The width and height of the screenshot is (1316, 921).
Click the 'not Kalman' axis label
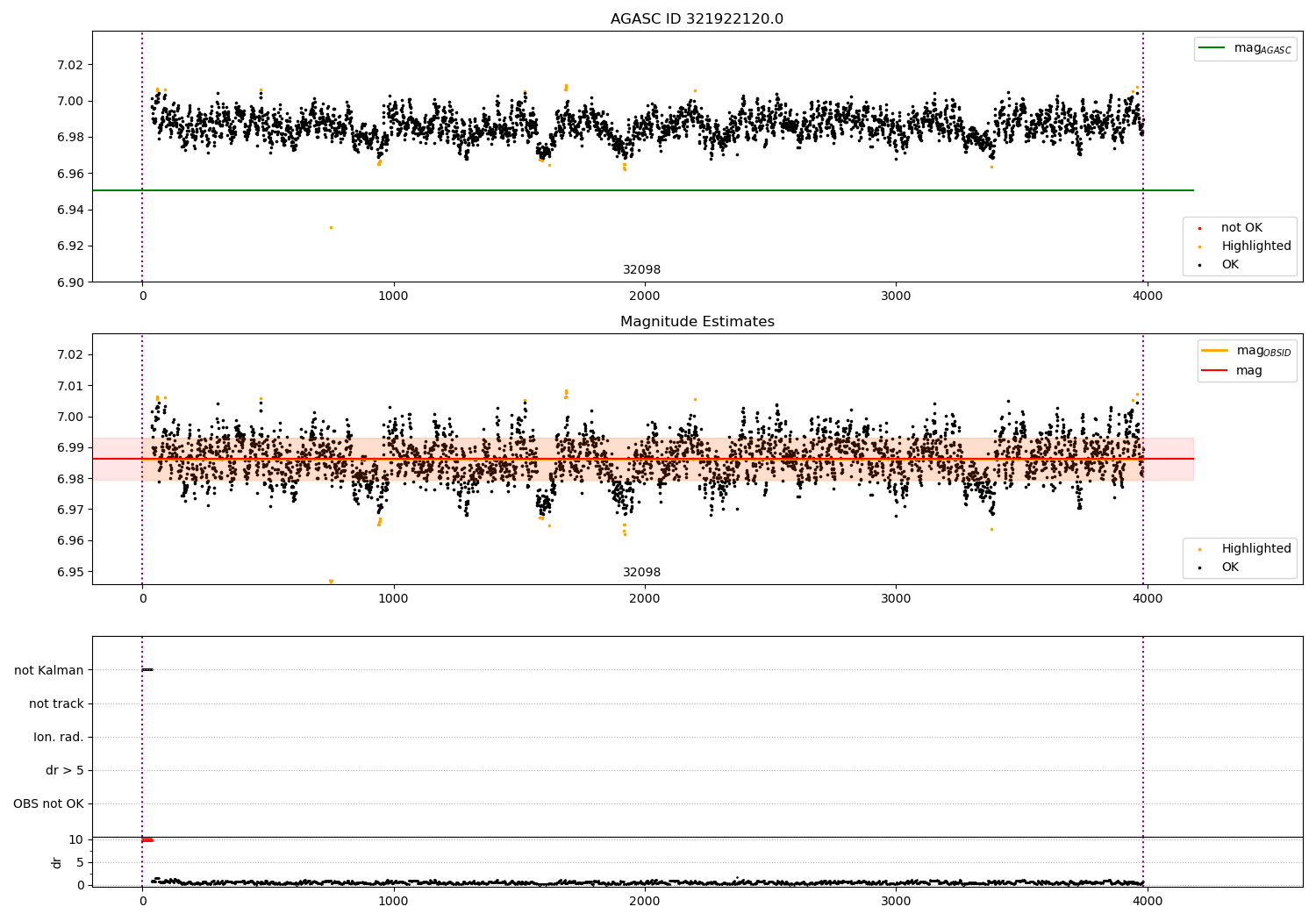click(49, 670)
